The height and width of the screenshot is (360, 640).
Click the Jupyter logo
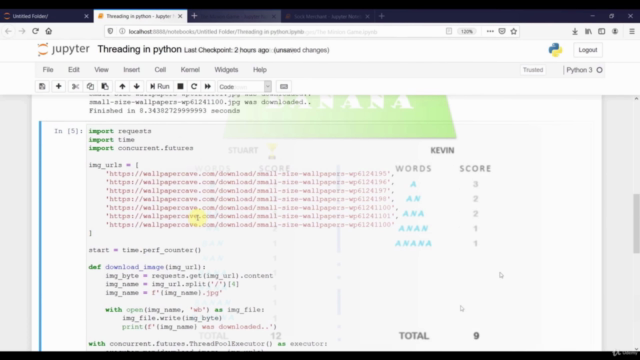[63, 49]
